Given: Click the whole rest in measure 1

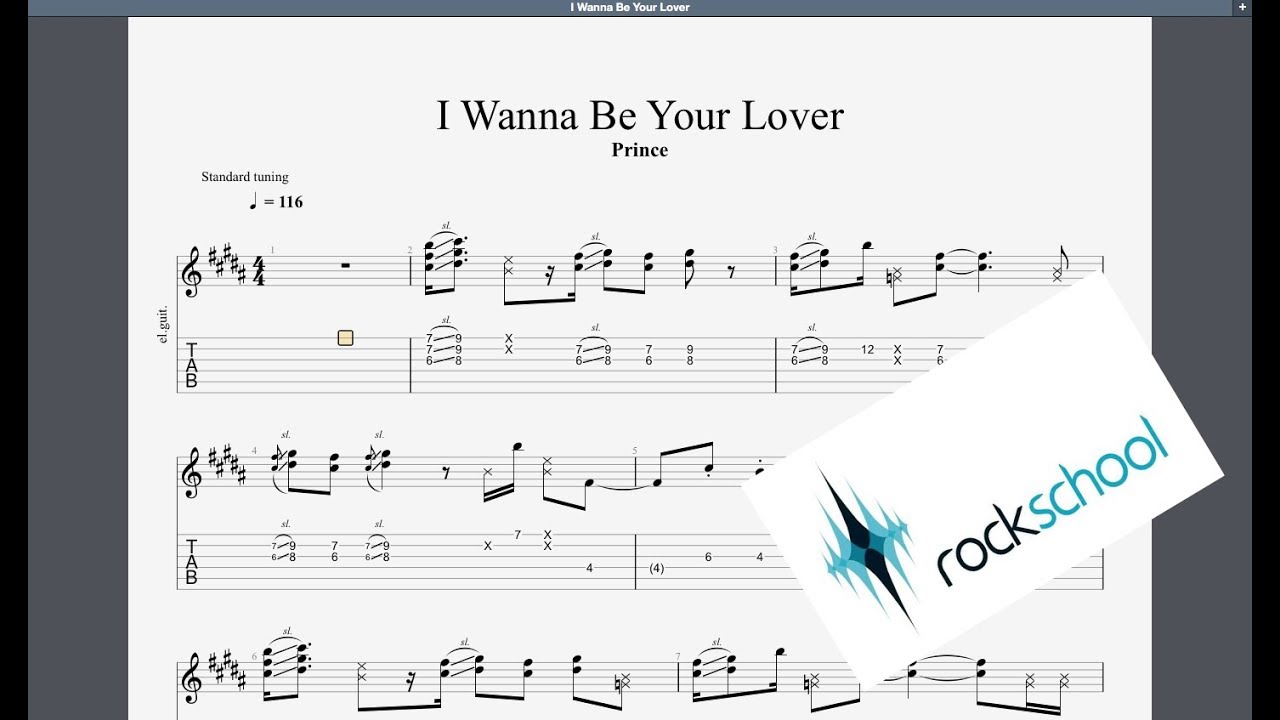Looking at the screenshot, I should (x=345, y=265).
